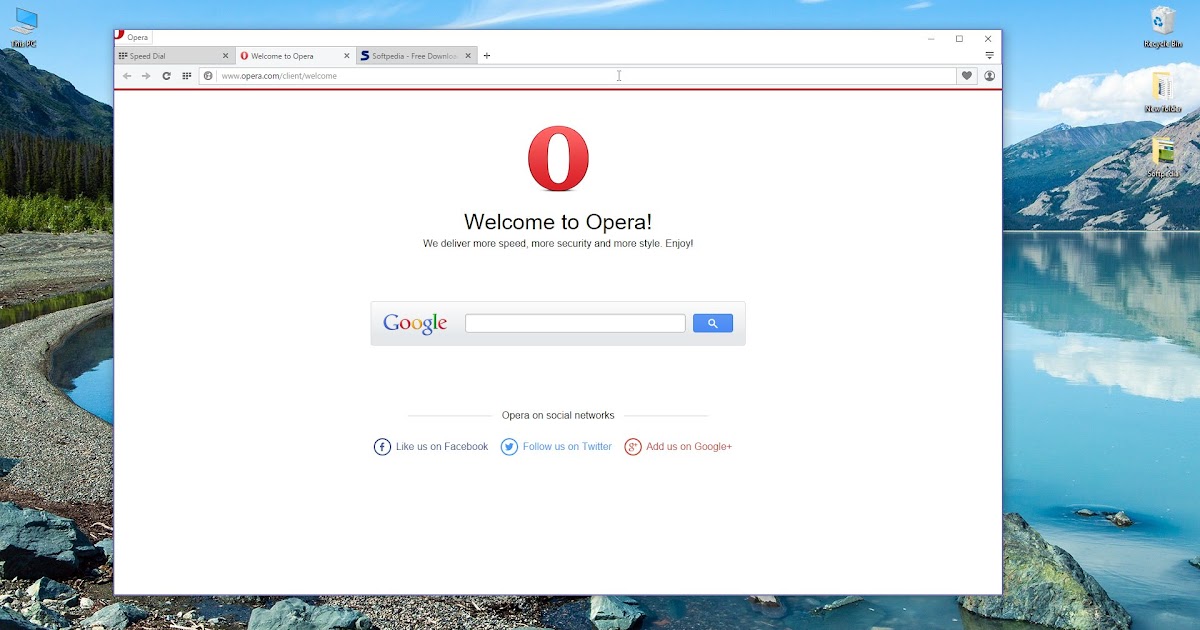This screenshot has height=630, width=1200.
Task: Open Follow us on Twitter link
Action: [x=567, y=447]
